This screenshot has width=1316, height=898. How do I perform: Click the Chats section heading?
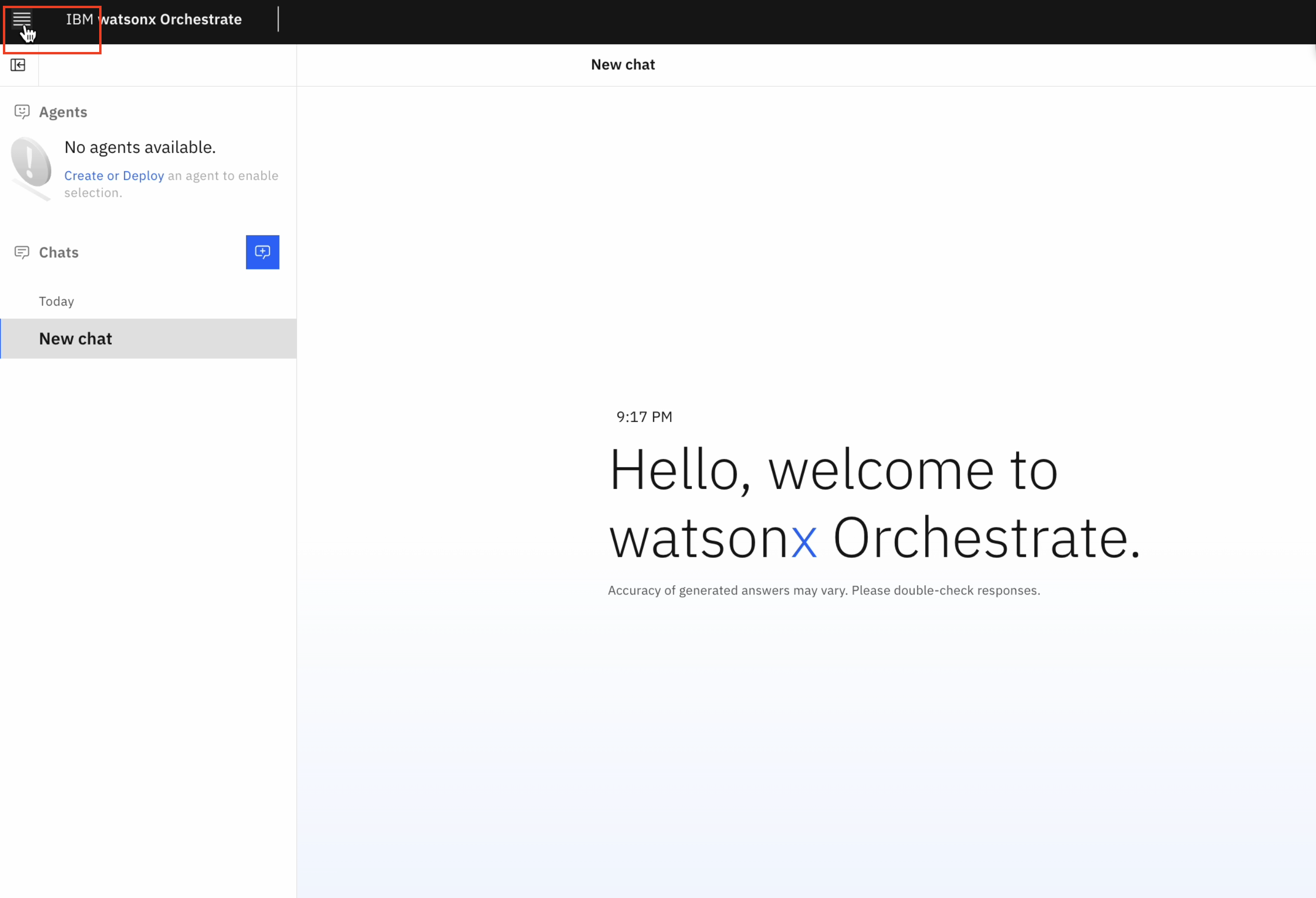(59, 253)
